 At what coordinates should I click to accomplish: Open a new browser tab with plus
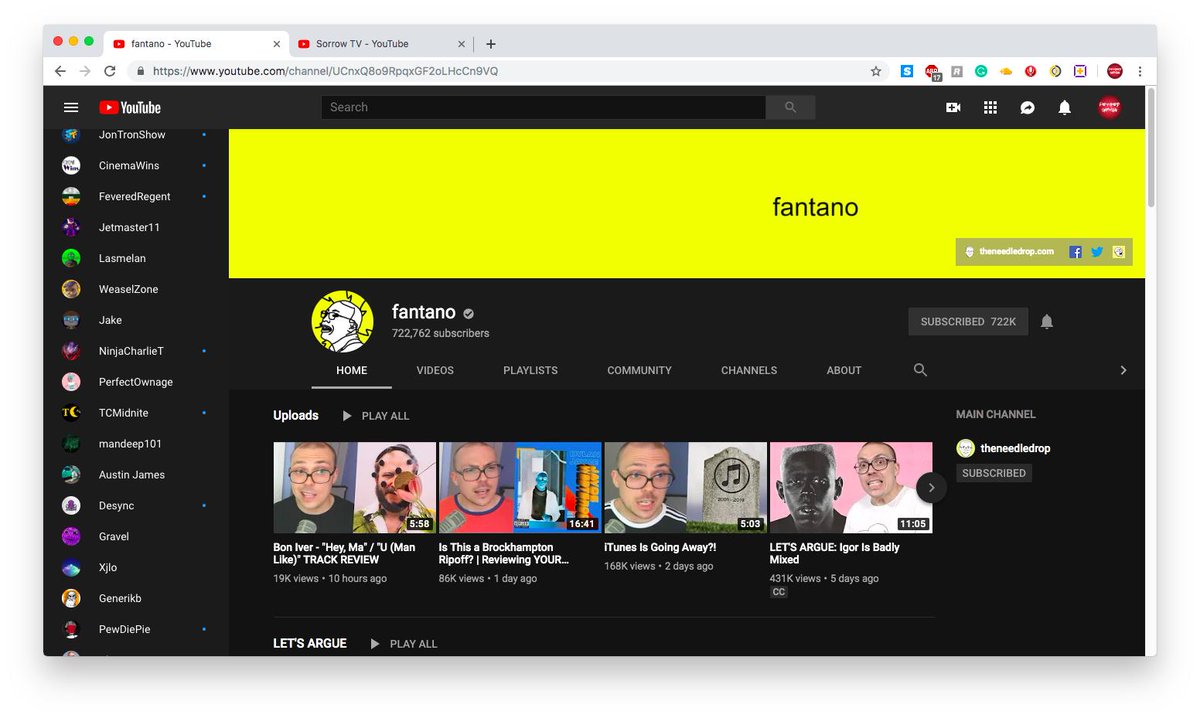point(491,44)
